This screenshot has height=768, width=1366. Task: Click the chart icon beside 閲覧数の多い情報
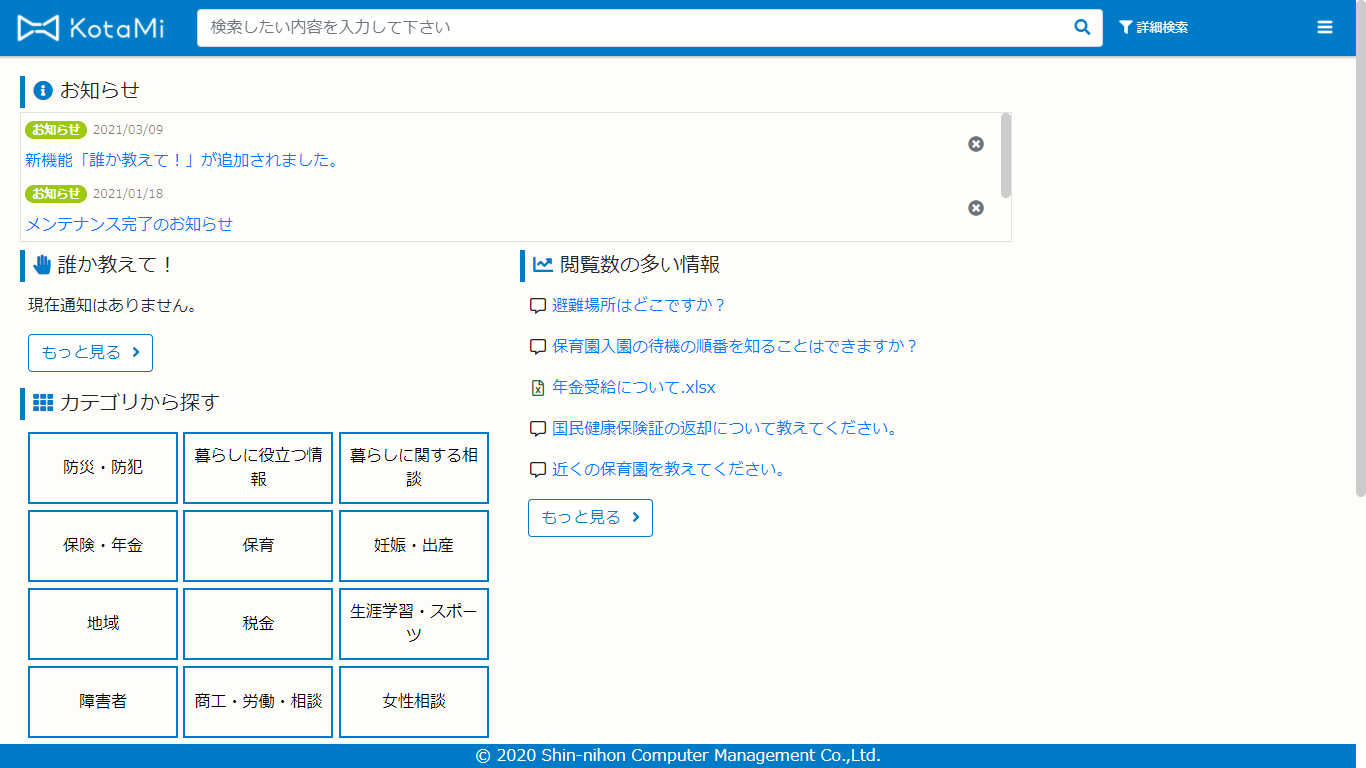[x=543, y=264]
